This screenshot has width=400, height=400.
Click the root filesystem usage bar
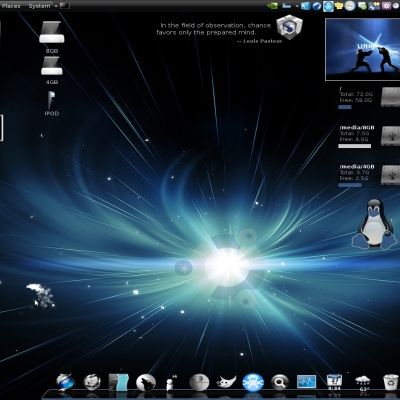(x=345, y=107)
